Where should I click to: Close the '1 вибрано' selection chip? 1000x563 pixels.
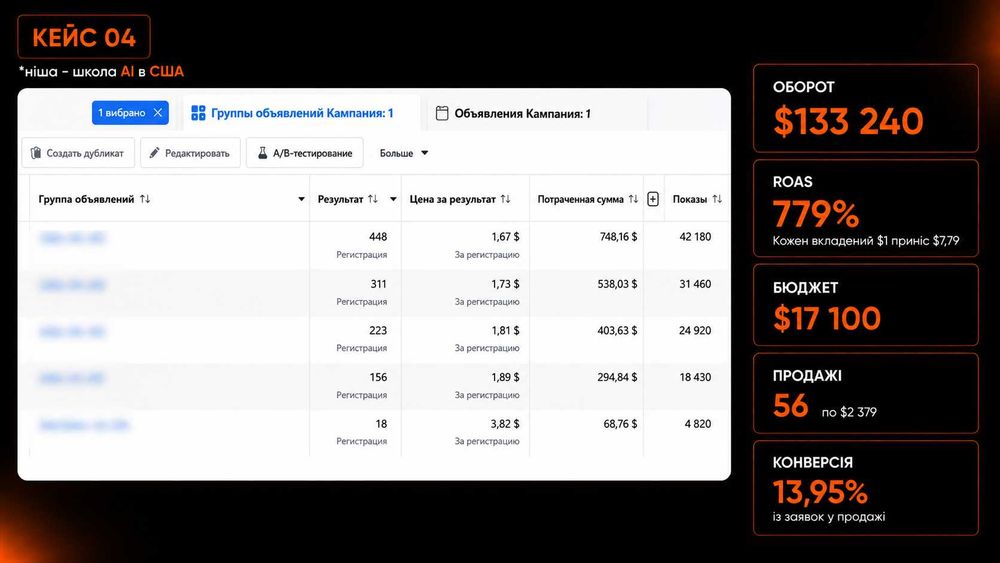(x=158, y=113)
